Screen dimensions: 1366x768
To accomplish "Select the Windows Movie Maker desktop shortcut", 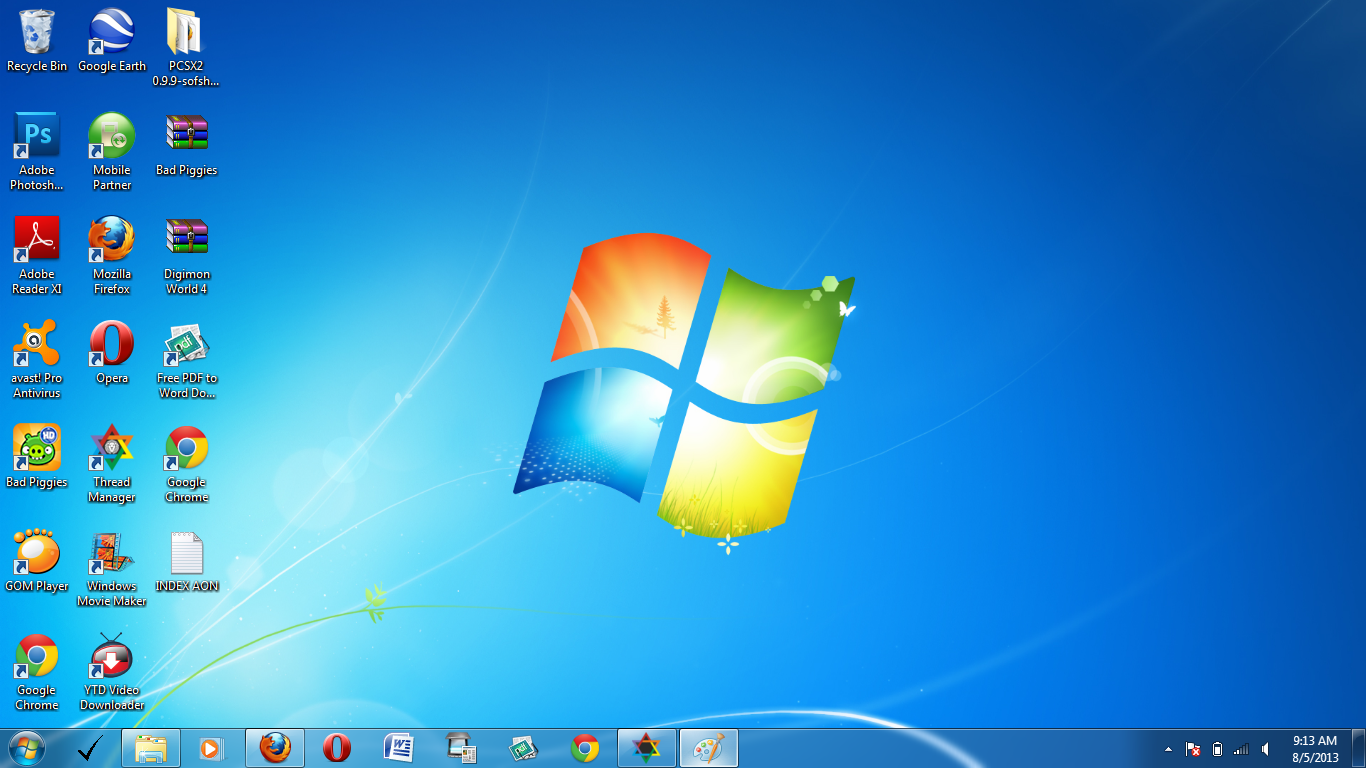I will click(112, 568).
